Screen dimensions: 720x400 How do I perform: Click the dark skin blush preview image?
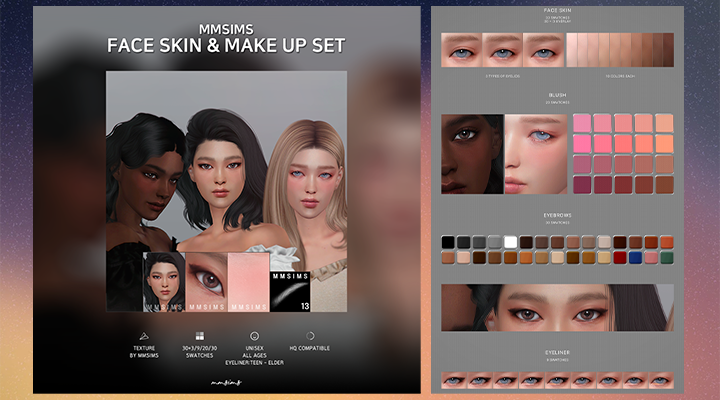coord(471,153)
